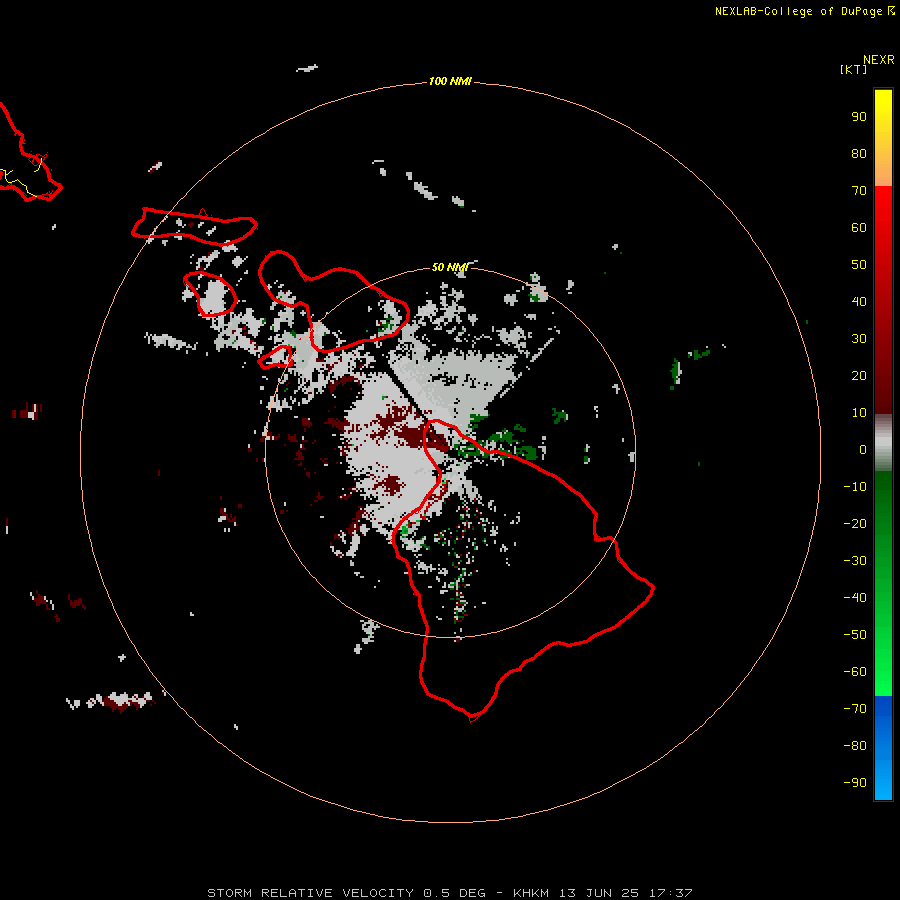Click the -20 value on velocity scale

tap(855, 524)
